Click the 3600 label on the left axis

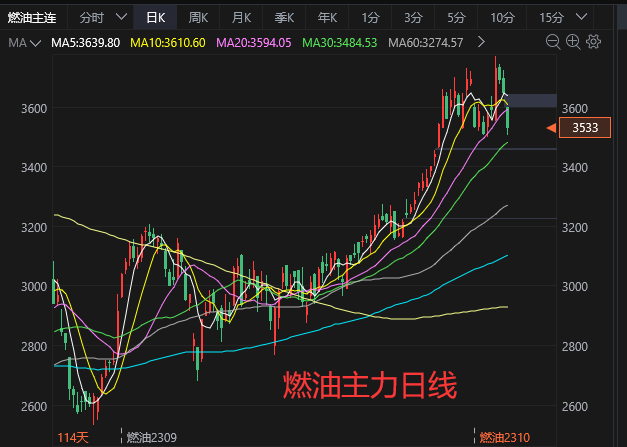(34, 108)
